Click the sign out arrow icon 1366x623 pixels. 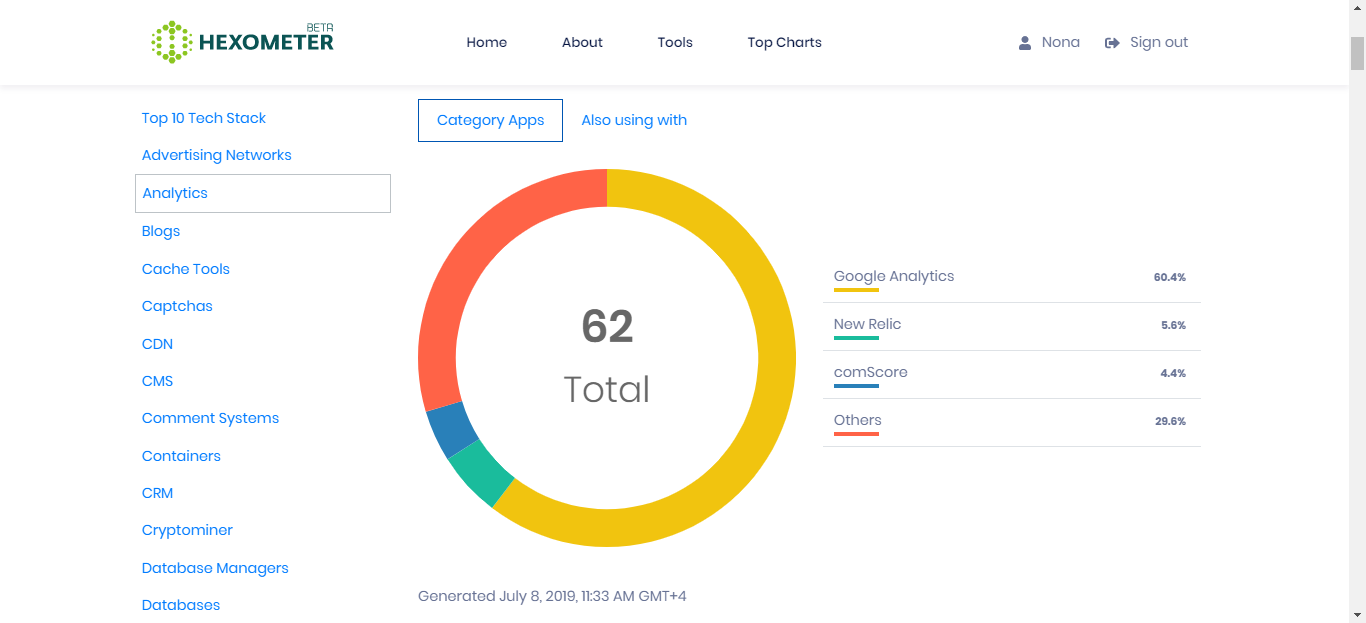coord(1112,43)
